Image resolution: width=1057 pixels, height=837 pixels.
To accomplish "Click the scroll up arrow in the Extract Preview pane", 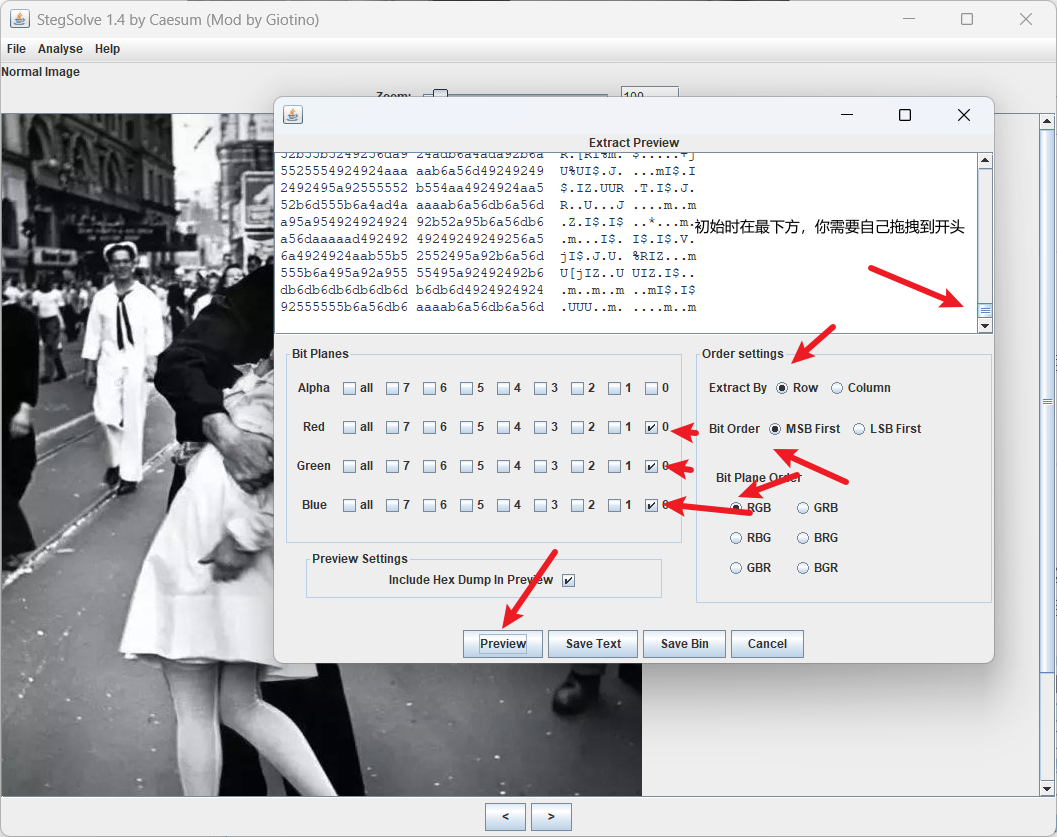I will [985, 161].
